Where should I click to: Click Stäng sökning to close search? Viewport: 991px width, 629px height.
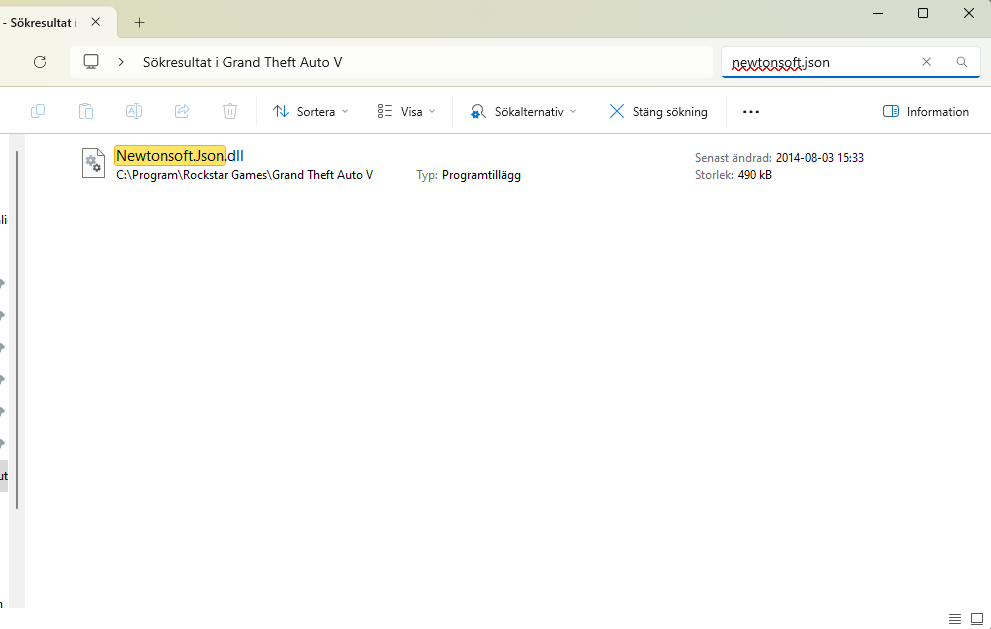coord(658,112)
